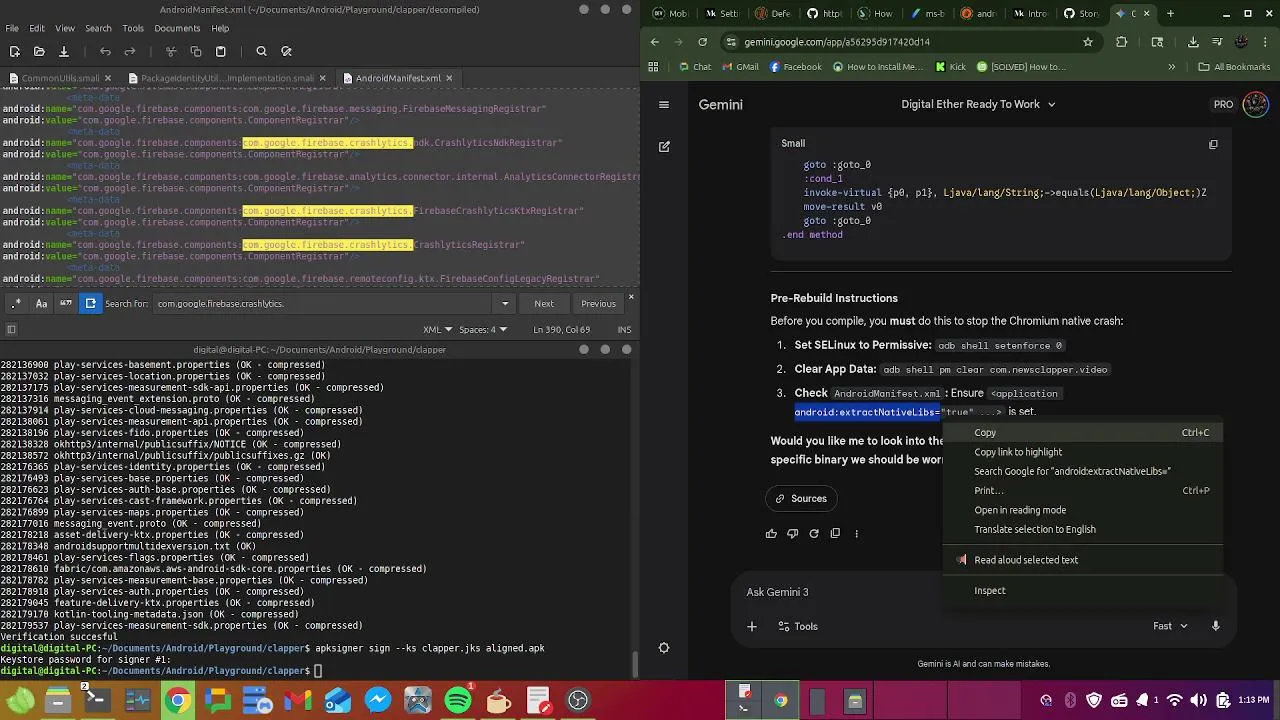Image resolution: width=1280 pixels, height=720 pixels.
Task: Open Chrome extensions puzzle icon
Action: [1121, 42]
